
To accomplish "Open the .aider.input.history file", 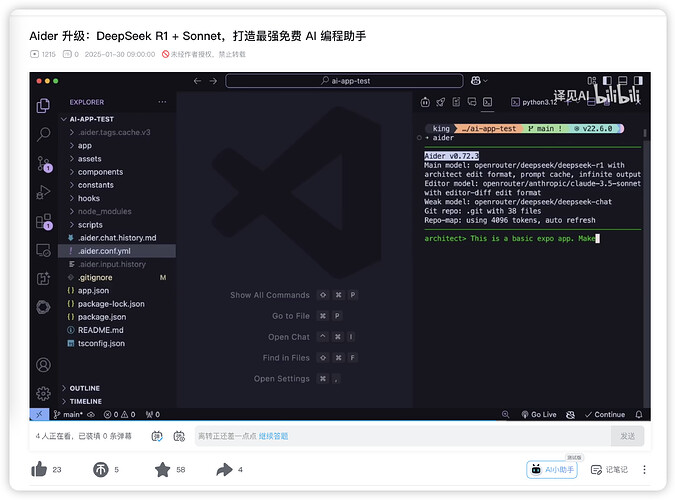I will click(x=111, y=264).
